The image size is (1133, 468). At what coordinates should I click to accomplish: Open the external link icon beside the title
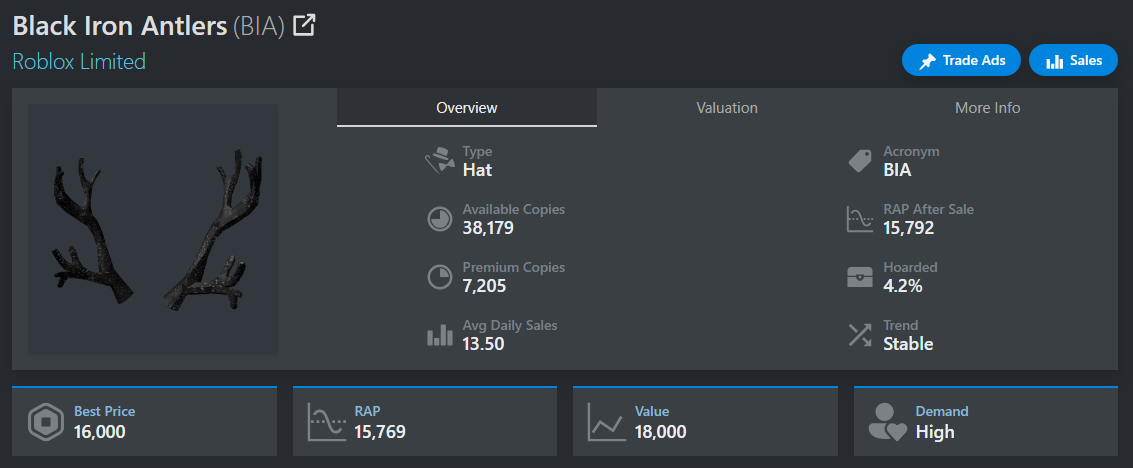pyautogui.click(x=304, y=26)
